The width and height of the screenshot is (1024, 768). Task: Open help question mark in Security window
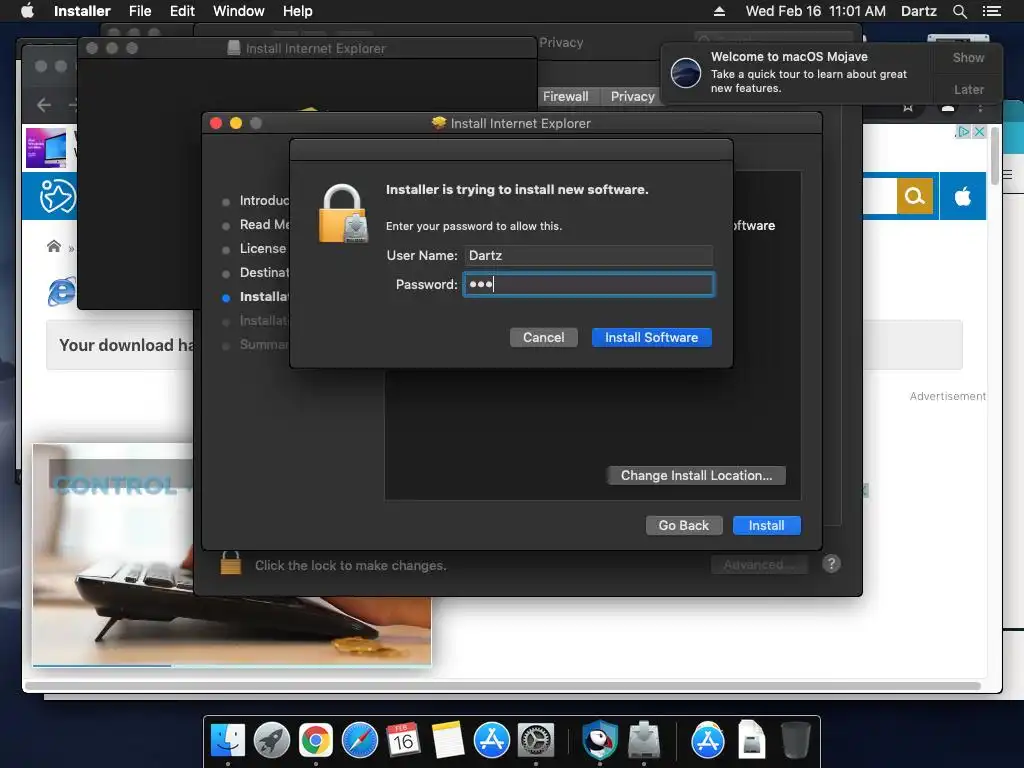(x=831, y=564)
